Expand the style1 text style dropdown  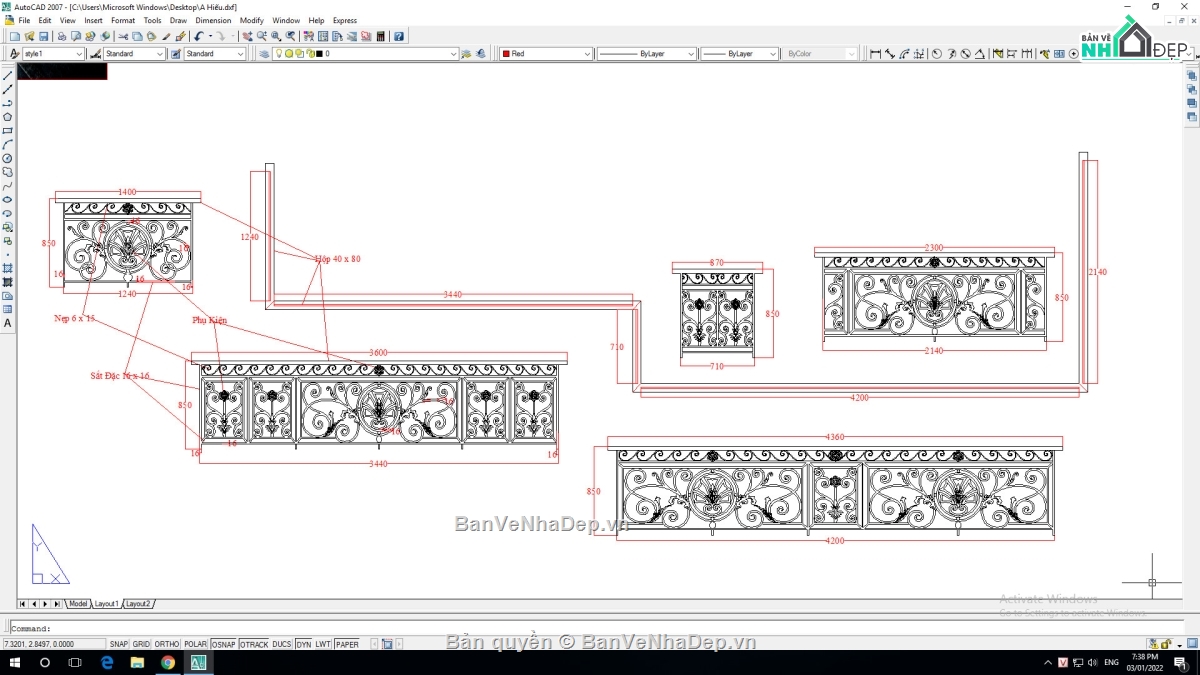pos(79,54)
